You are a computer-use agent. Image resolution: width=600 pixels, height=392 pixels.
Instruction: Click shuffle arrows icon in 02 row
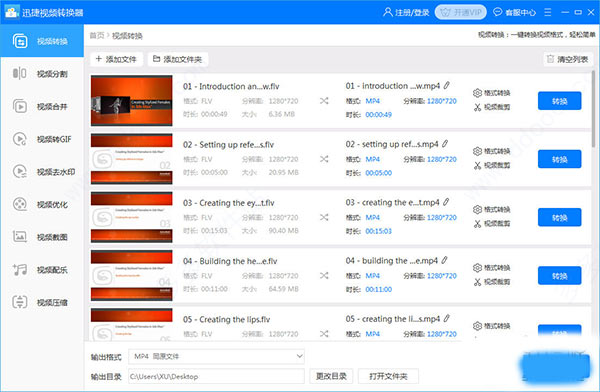point(324,159)
